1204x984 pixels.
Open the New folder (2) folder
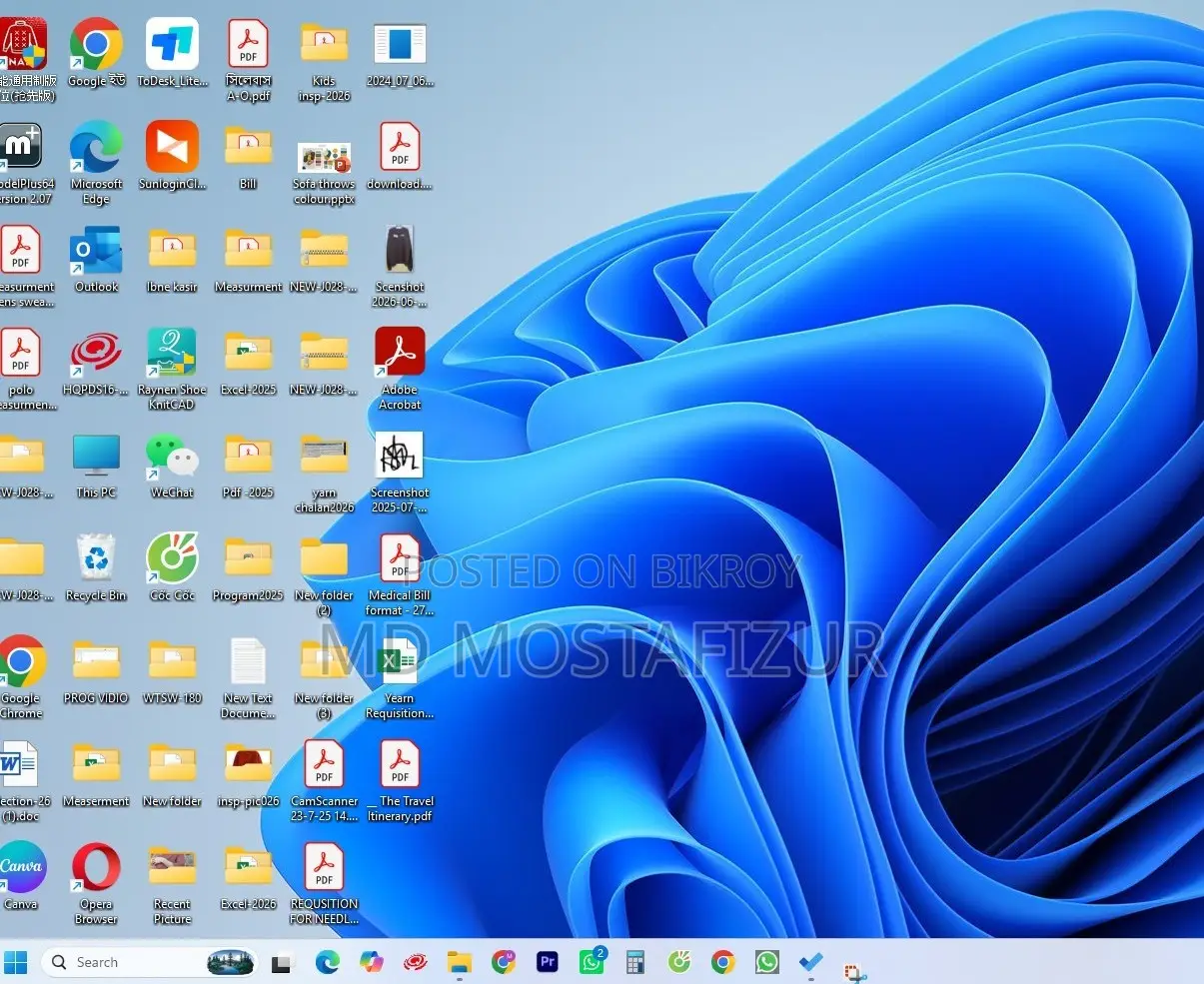324,574
